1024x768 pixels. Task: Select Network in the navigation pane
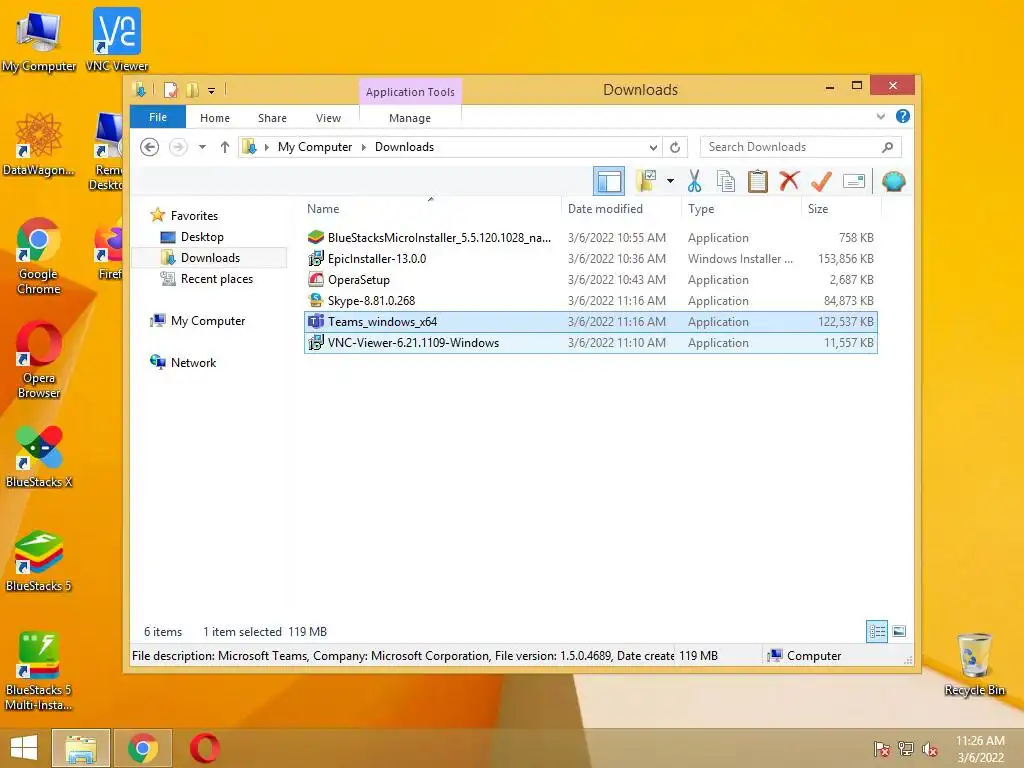[193, 362]
